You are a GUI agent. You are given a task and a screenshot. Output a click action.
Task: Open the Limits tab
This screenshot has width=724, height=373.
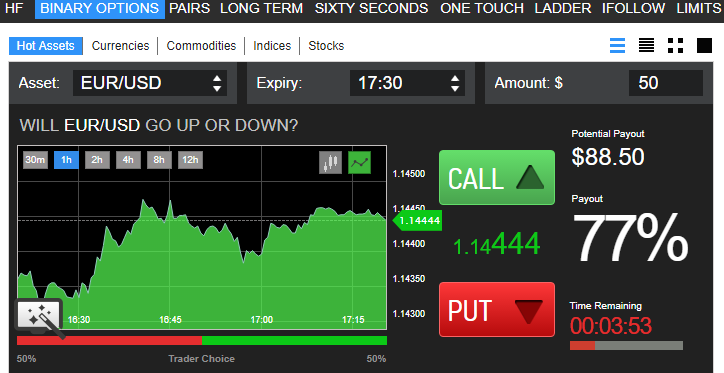pos(698,8)
